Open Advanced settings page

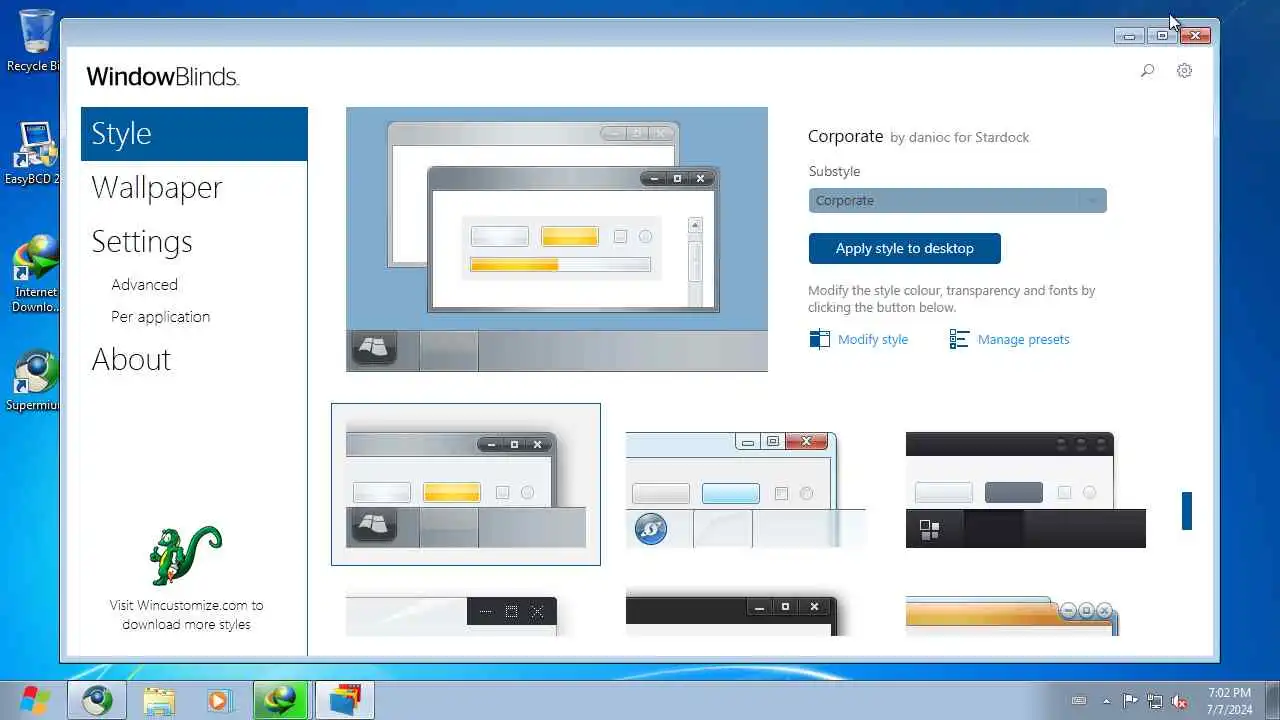(x=144, y=285)
